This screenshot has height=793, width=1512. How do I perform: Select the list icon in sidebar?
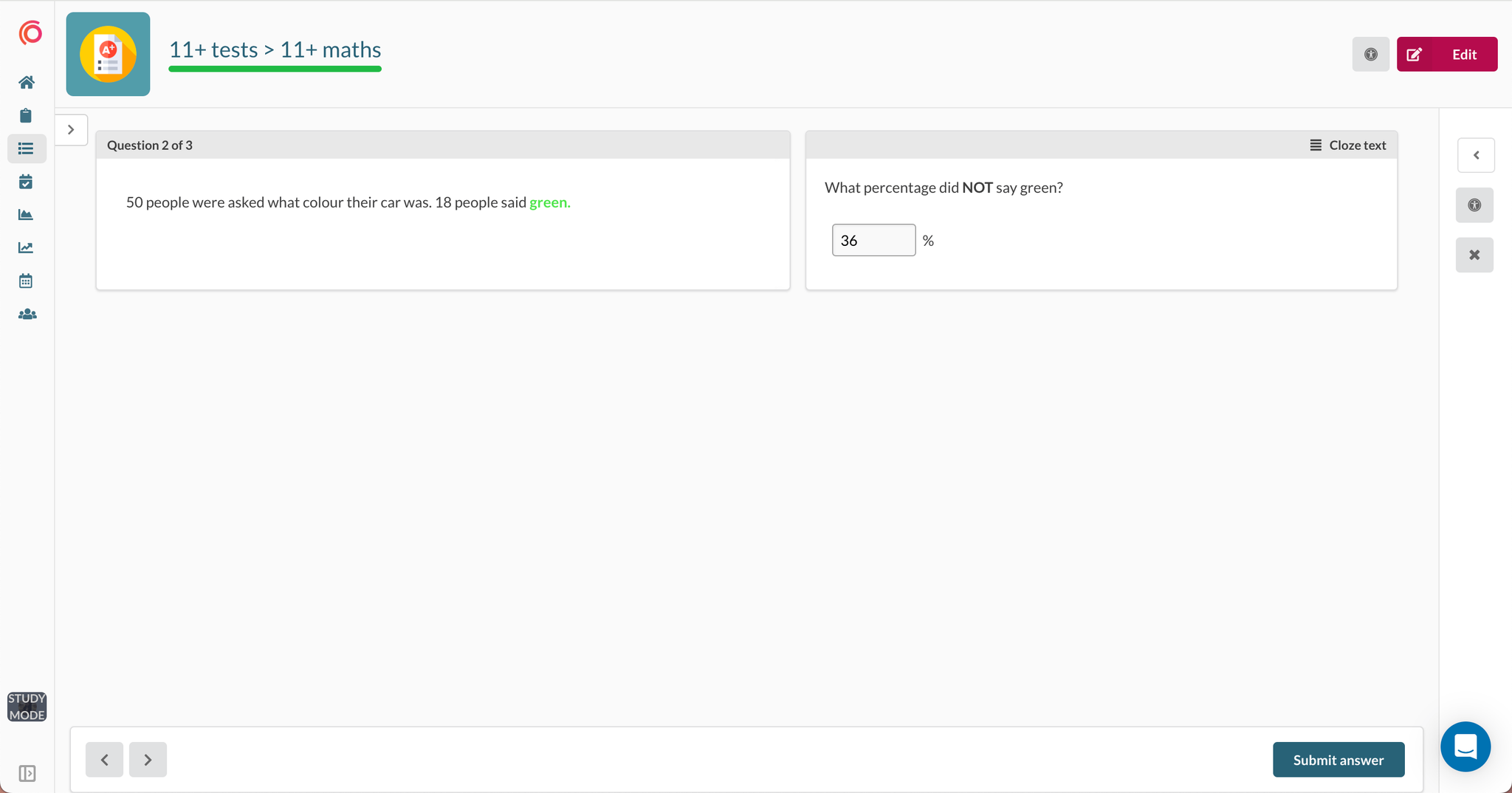tap(27, 148)
